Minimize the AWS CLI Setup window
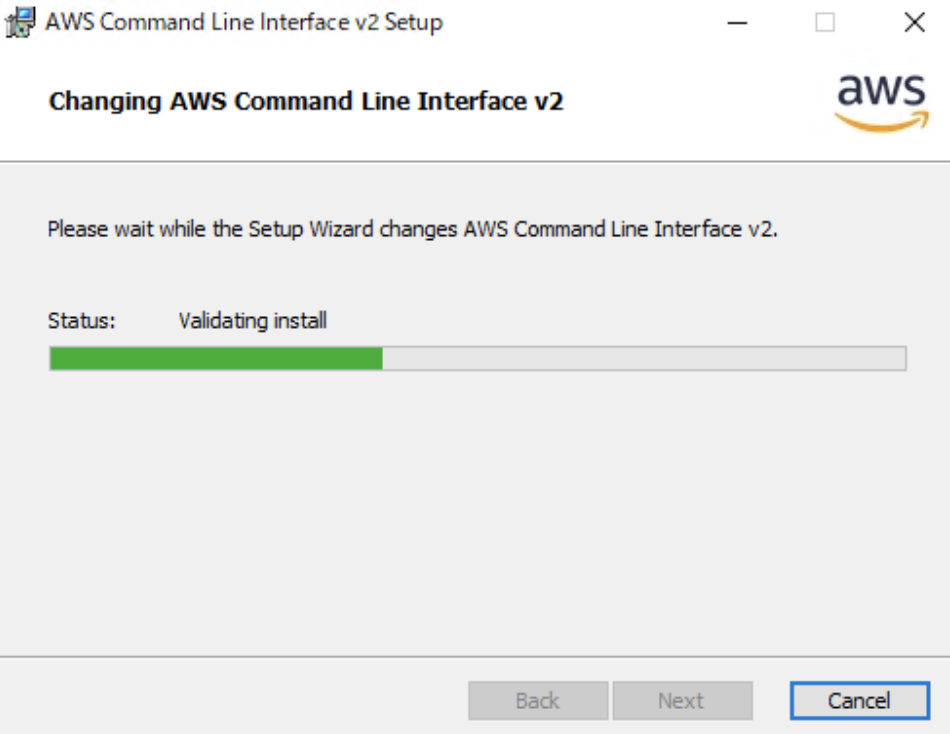950x734 pixels. 738,23
